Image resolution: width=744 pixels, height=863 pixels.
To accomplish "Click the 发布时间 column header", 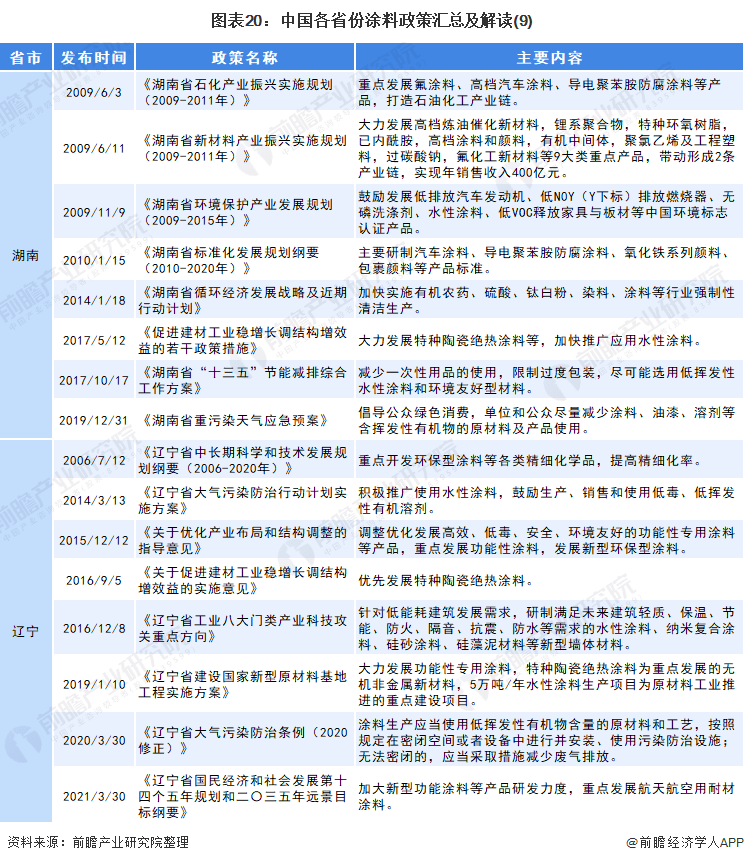I will click(x=94, y=57).
